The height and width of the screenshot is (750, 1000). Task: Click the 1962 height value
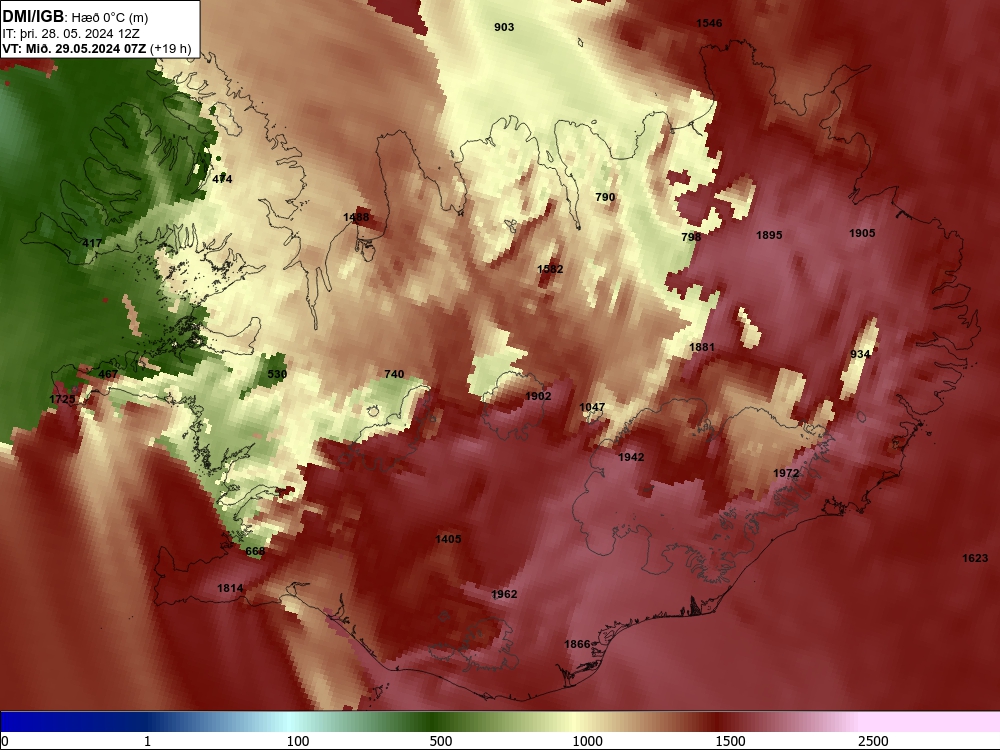[x=504, y=594]
